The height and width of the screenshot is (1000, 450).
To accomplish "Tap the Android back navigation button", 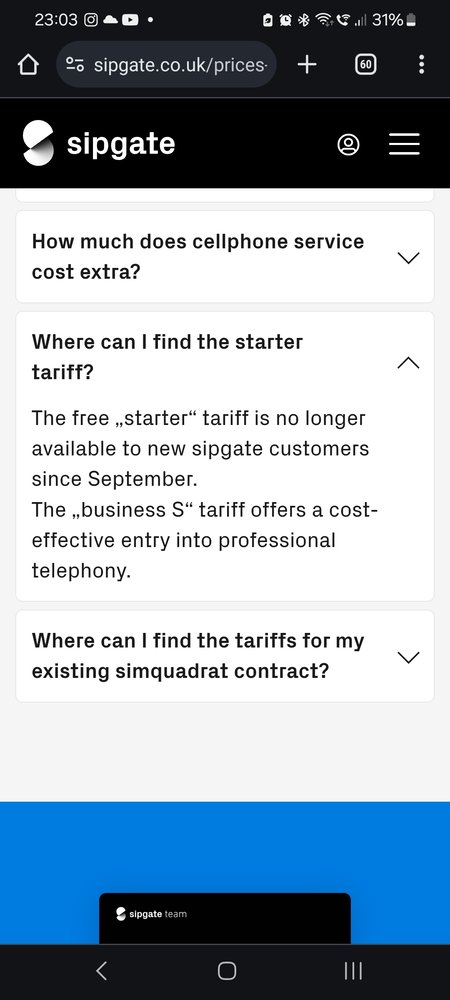I will point(101,971).
